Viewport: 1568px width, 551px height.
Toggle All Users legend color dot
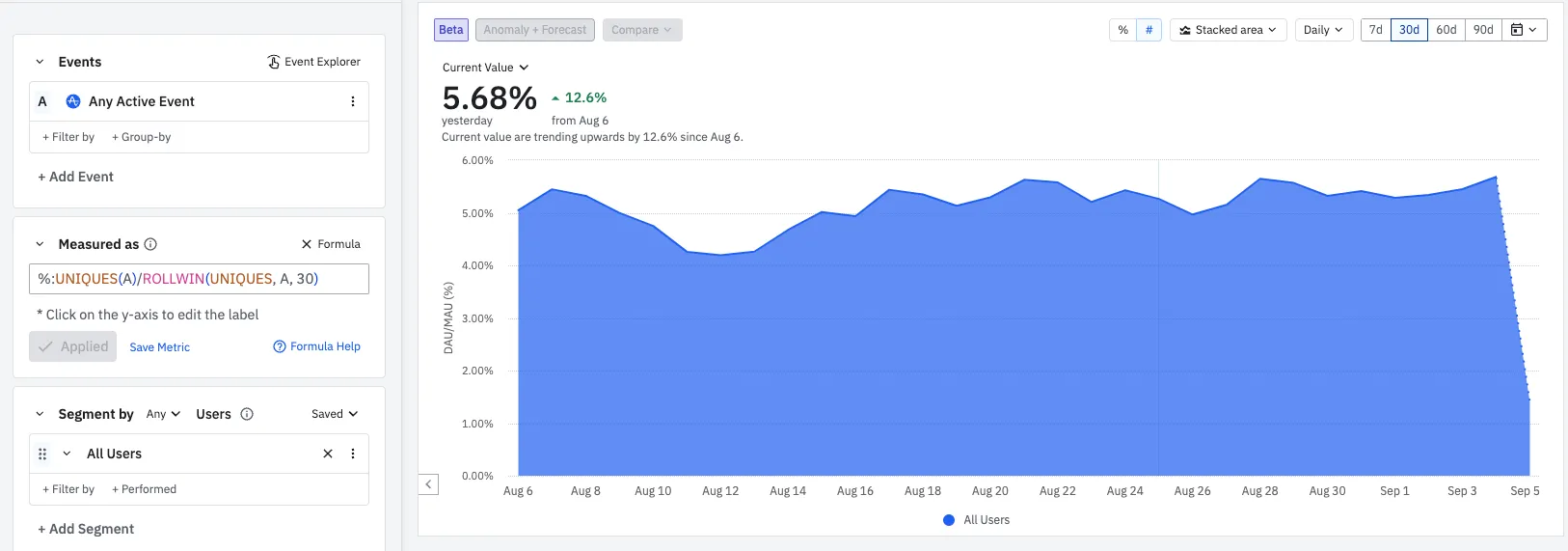tap(949, 520)
